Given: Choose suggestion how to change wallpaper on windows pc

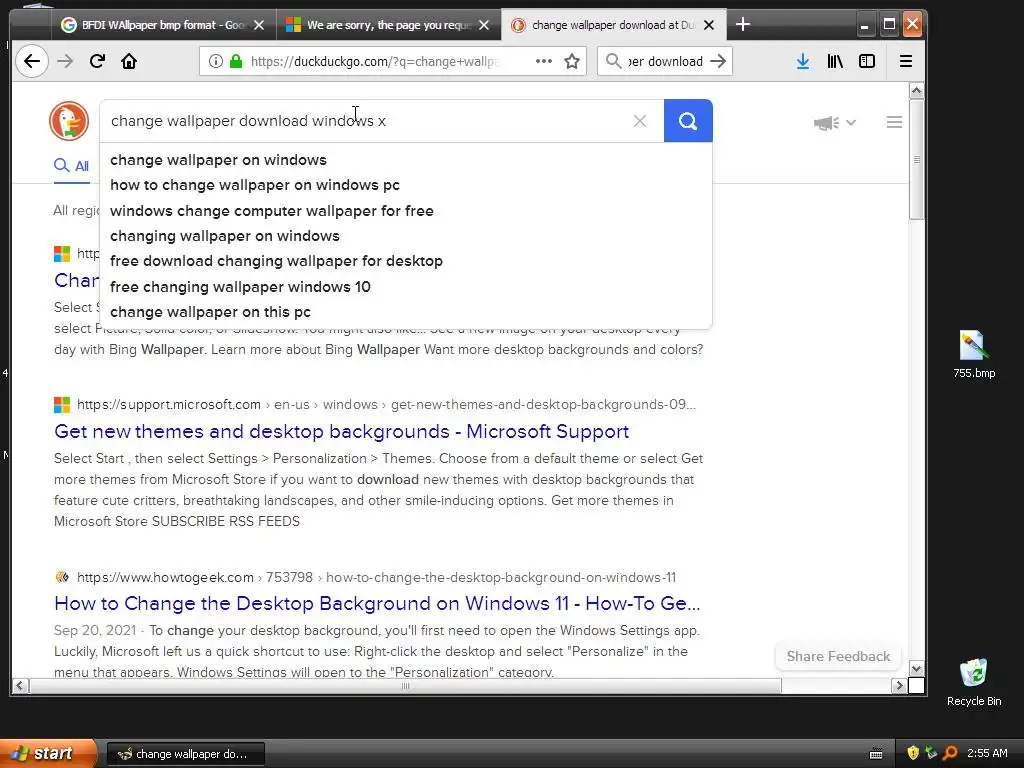Looking at the screenshot, I should point(255,185).
